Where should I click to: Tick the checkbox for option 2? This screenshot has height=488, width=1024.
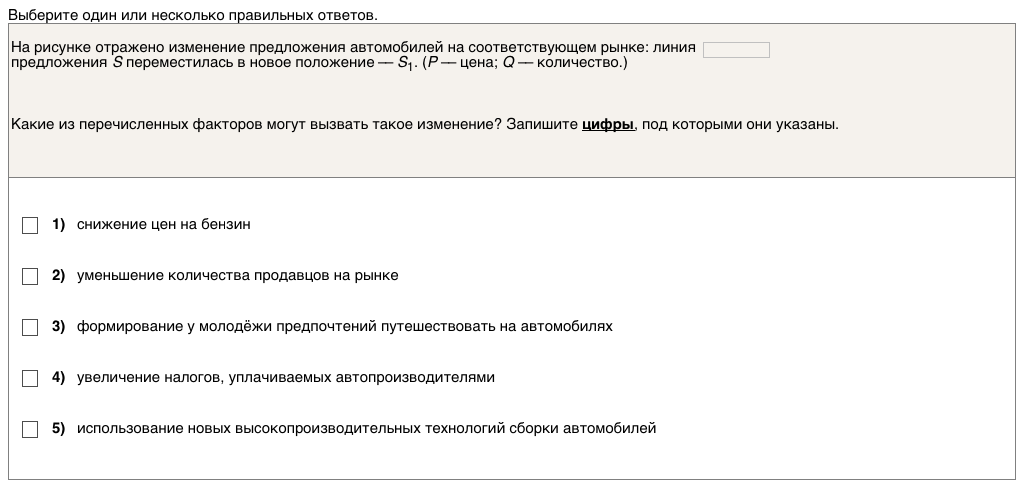click(30, 276)
